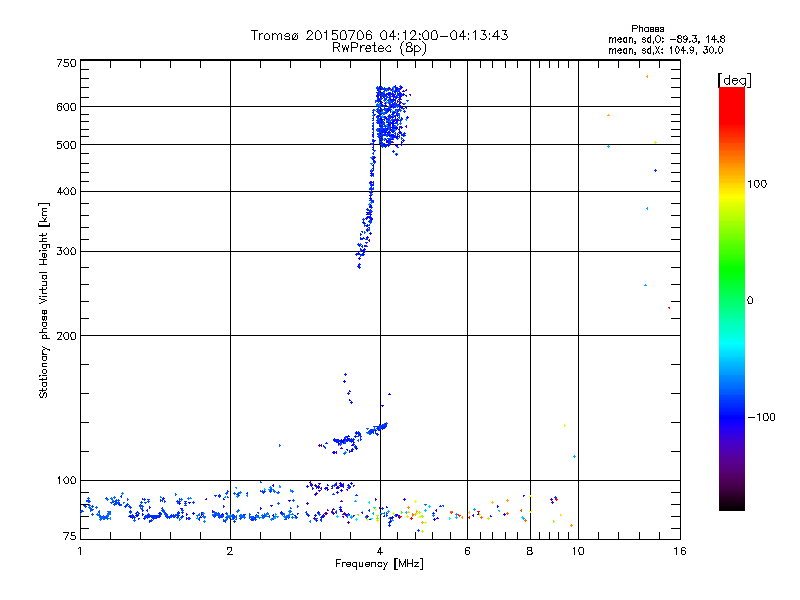Image resolution: width=800 pixels, height=600 pixels.
Task: Click the y-axis tick label '100'
Action: pyautogui.click(x=66, y=481)
